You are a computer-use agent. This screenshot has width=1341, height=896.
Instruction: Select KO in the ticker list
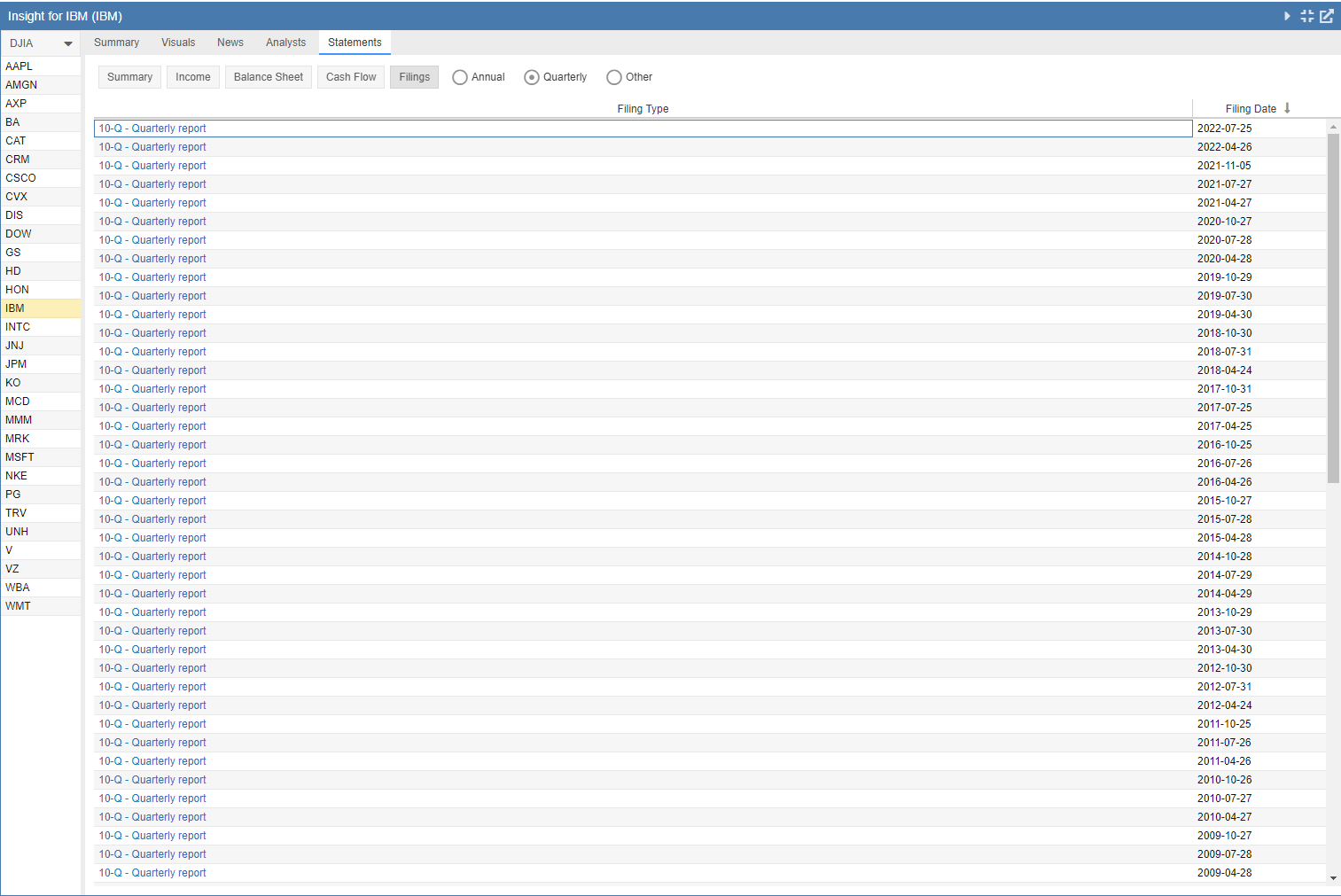pos(41,383)
